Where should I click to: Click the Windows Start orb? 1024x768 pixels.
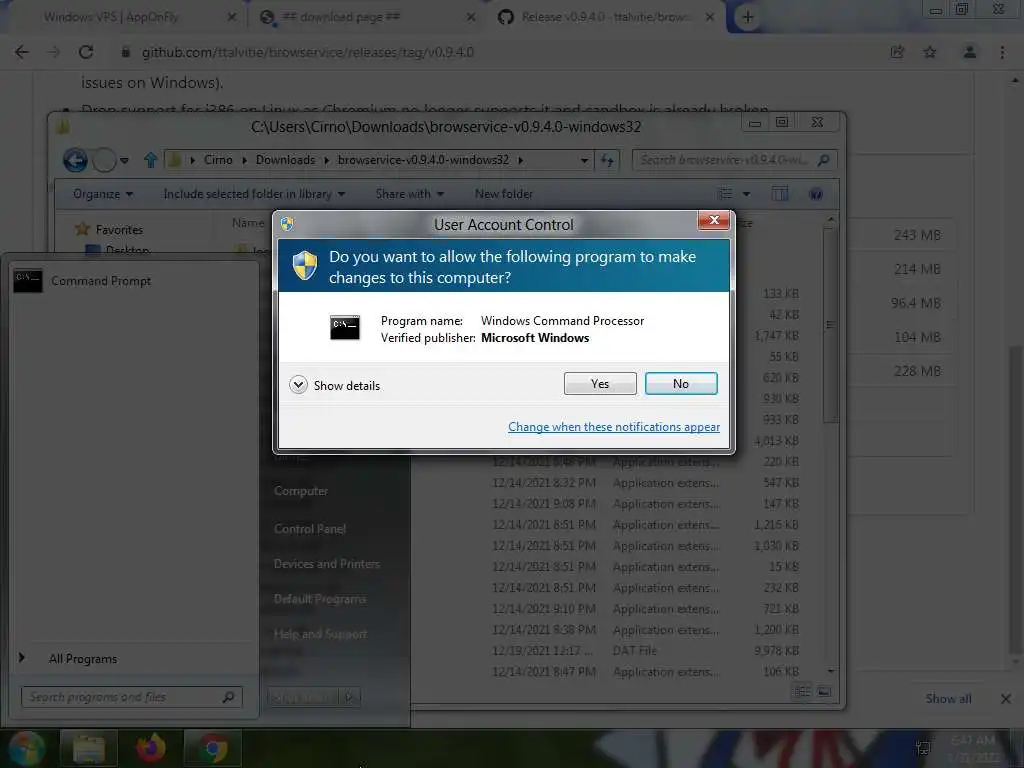click(25, 748)
